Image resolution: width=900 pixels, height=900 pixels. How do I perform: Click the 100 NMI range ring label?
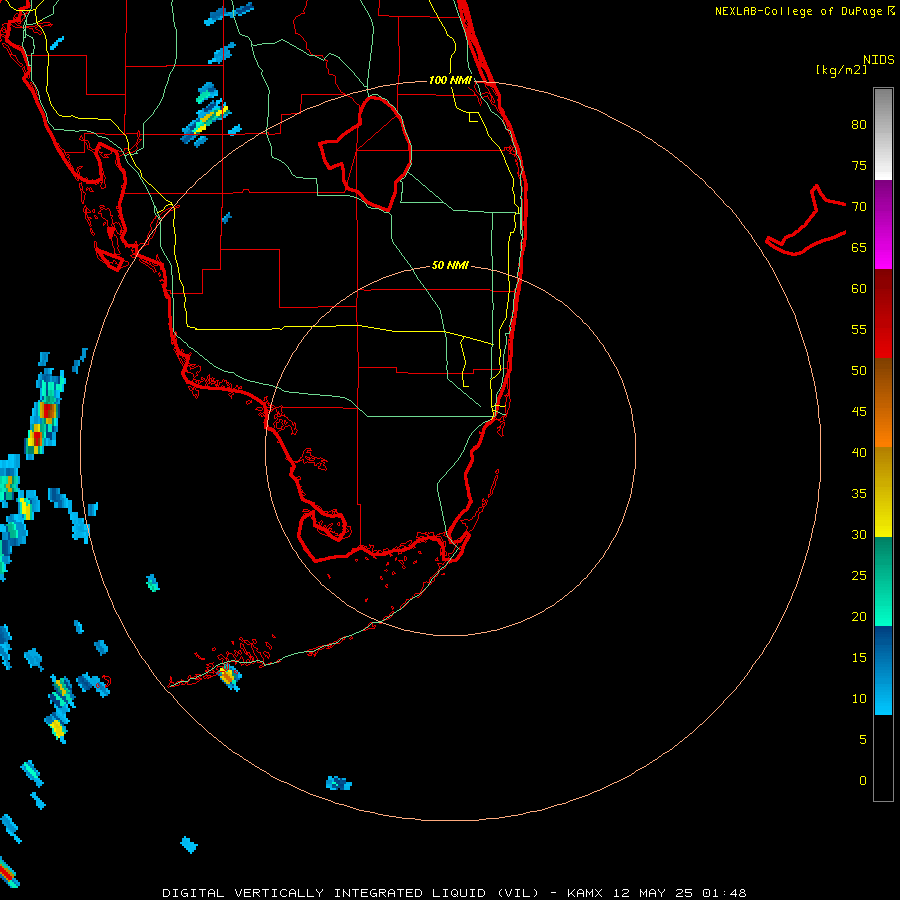point(450,80)
